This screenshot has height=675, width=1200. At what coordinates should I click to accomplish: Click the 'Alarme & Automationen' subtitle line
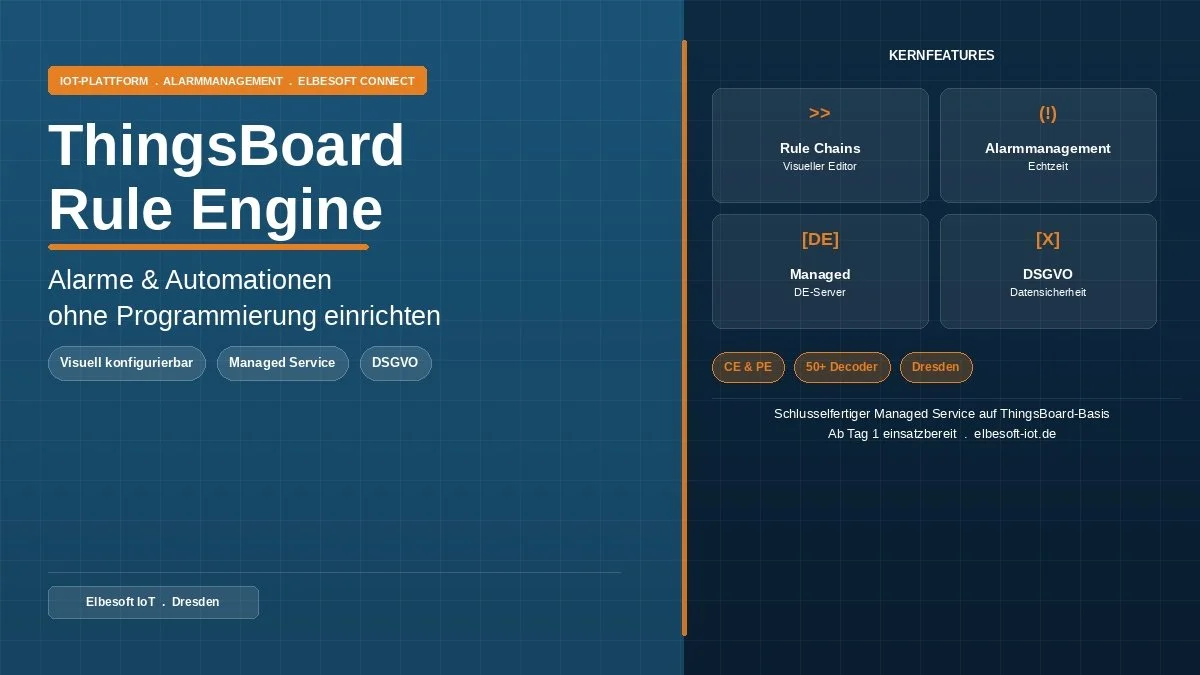pos(190,280)
